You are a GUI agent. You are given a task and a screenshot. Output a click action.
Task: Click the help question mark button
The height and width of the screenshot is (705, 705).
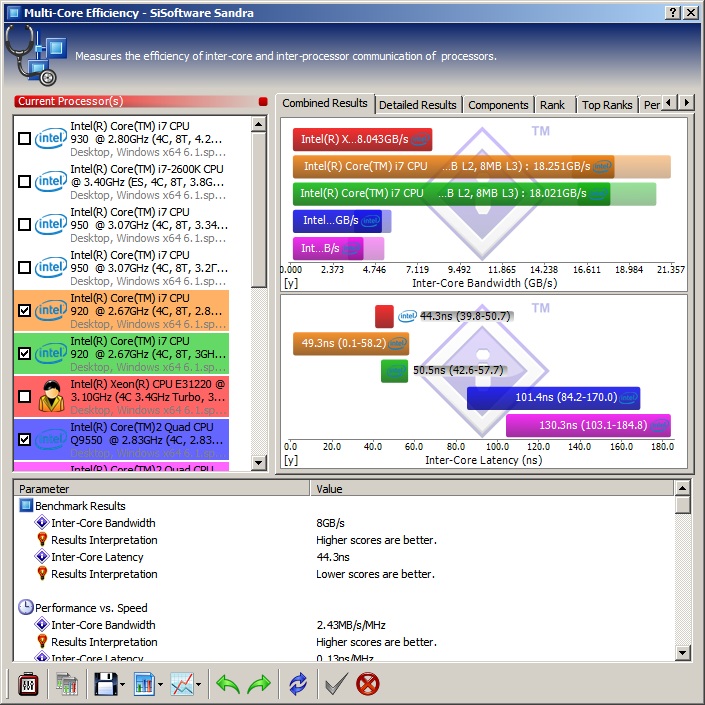point(672,13)
